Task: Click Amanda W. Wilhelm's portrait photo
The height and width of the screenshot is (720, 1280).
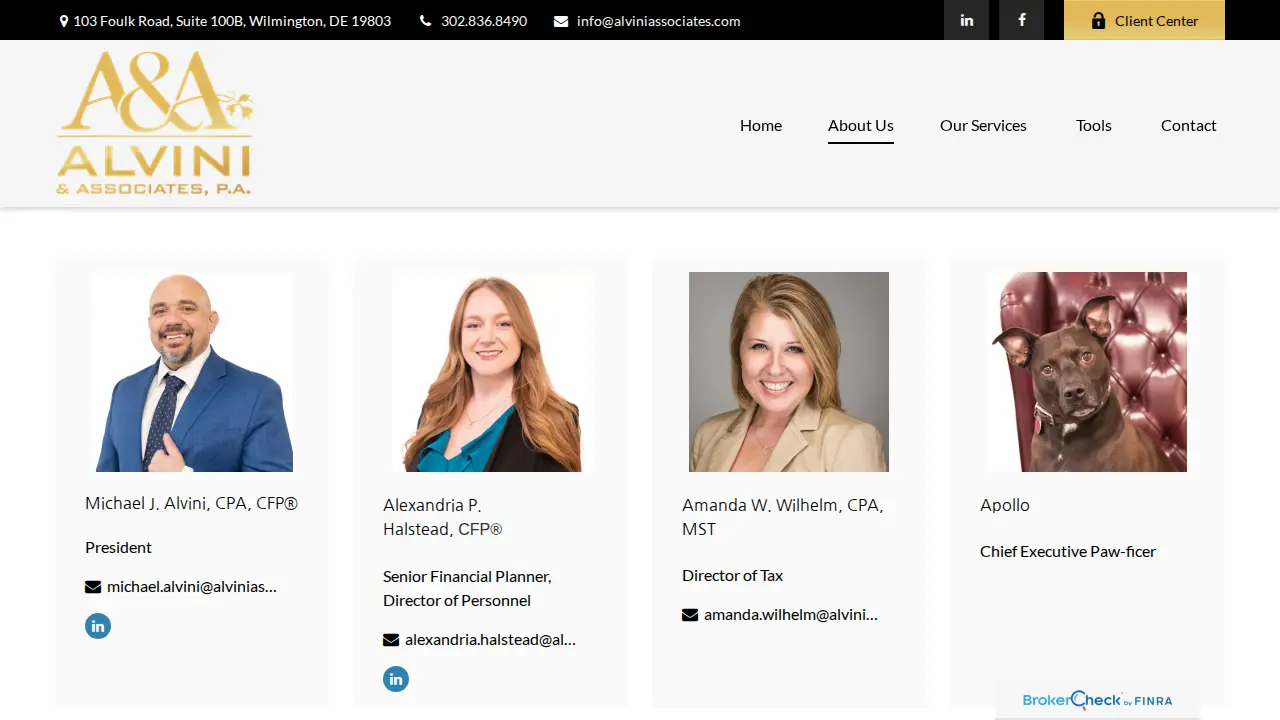Action: [789, 372]
